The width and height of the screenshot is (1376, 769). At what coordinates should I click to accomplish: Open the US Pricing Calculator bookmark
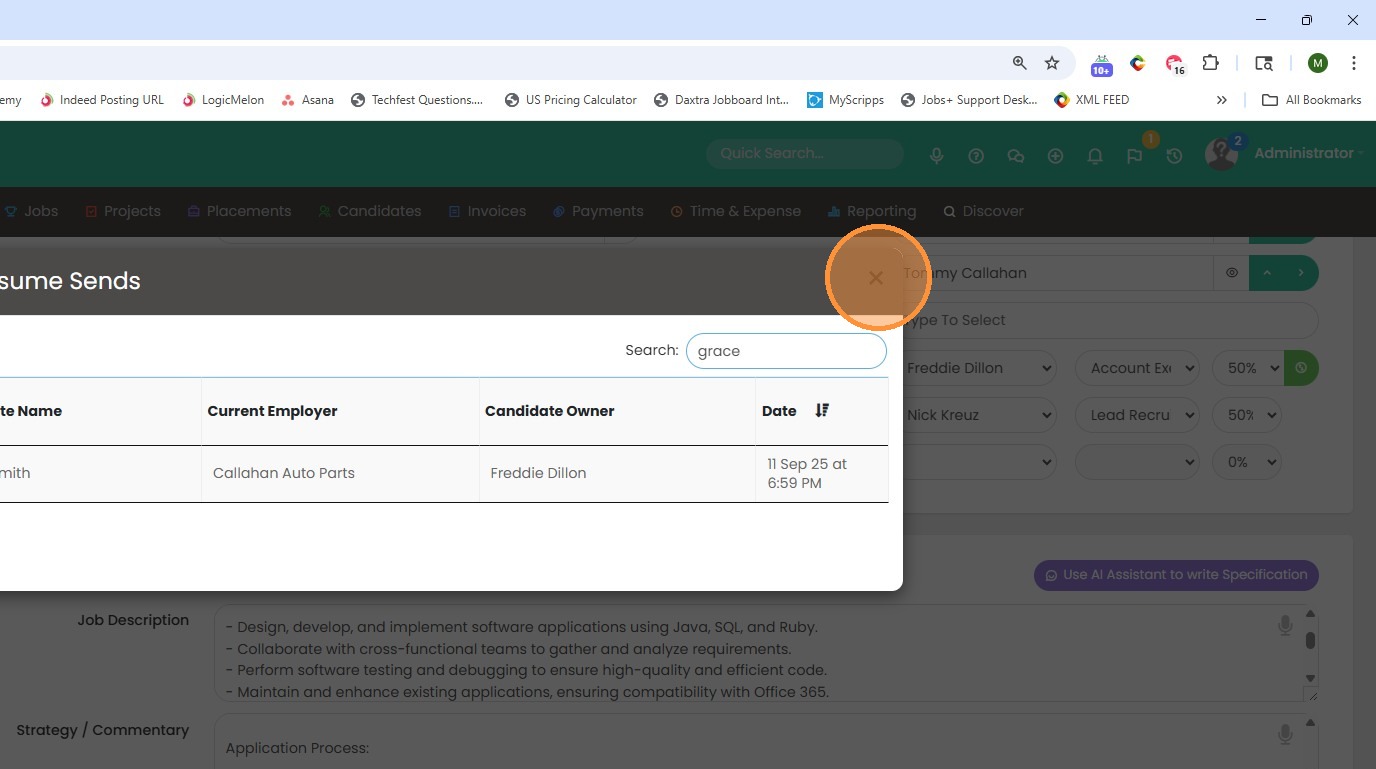point(571,100)
